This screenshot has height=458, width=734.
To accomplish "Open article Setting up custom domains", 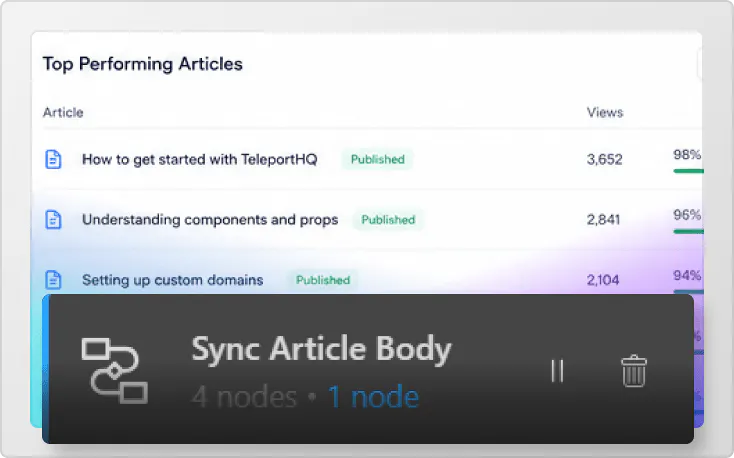I will (172, 280).
